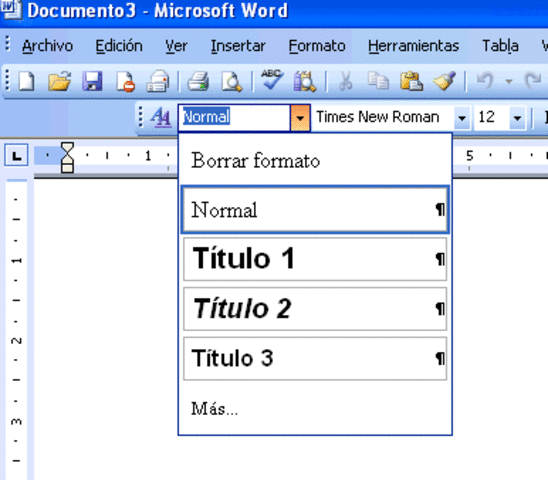Image resolution: width=548 pixels, height=480 pixels.
Task: Open a file with the Open folder icon
Action: click(x=59, y=81)
